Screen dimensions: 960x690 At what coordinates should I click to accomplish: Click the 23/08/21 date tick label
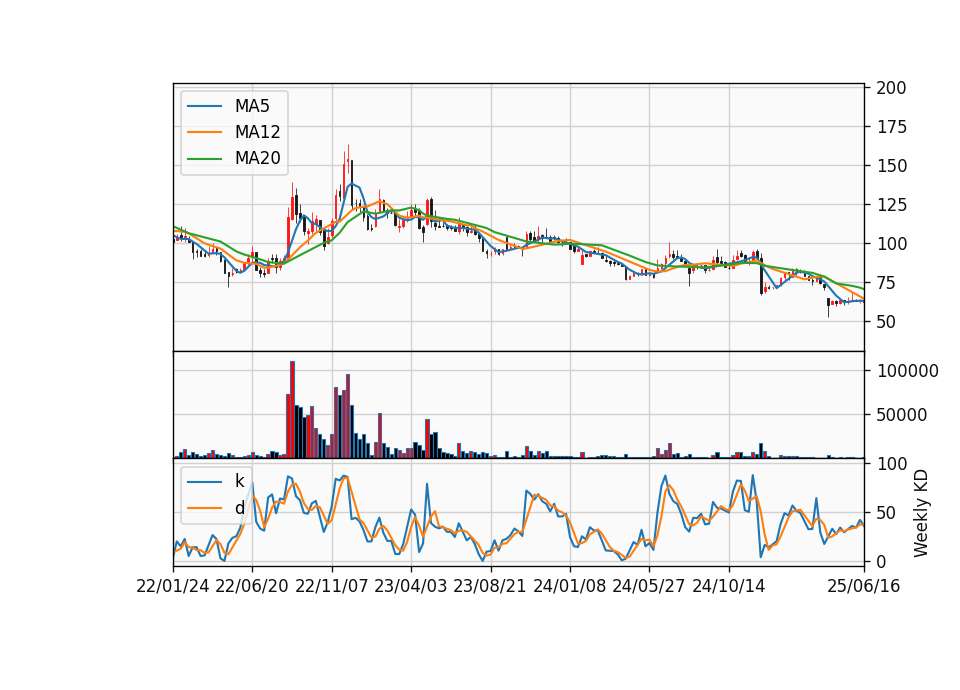pos(490,587)
